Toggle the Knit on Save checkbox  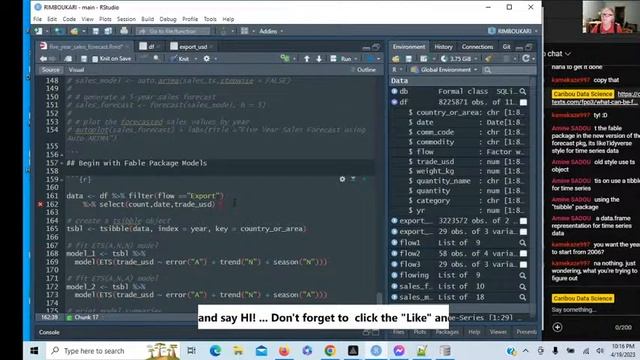[95, 59]
